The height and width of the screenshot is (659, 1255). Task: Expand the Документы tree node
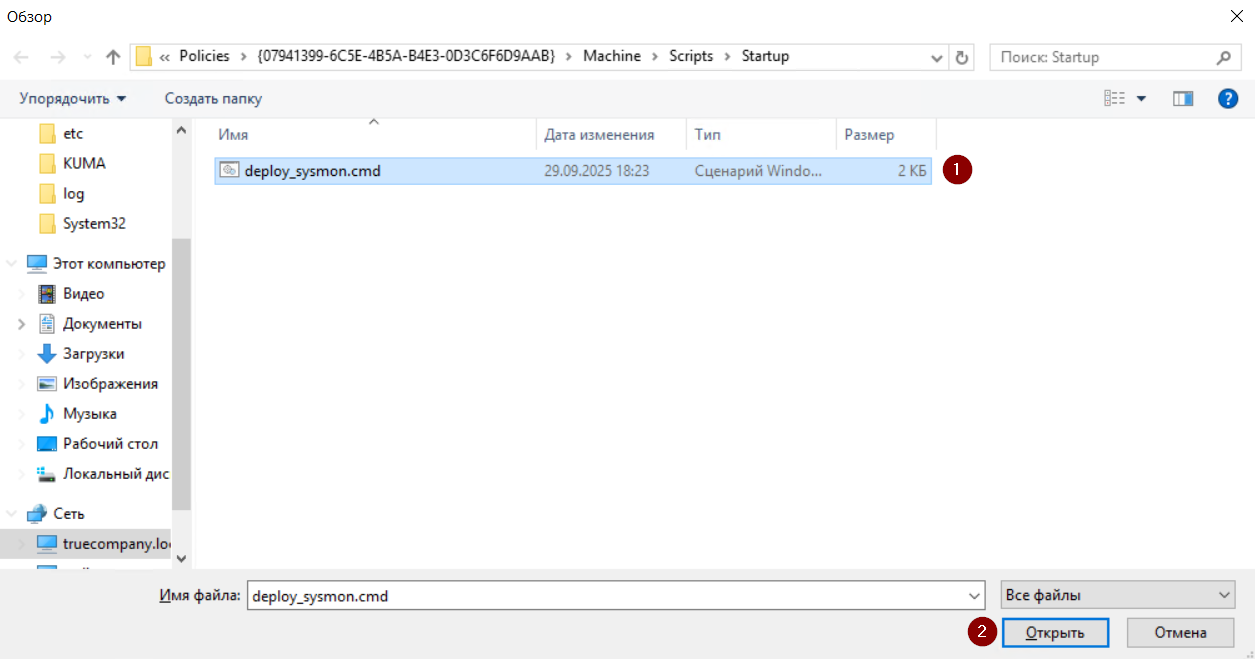[x=22, y=324]
